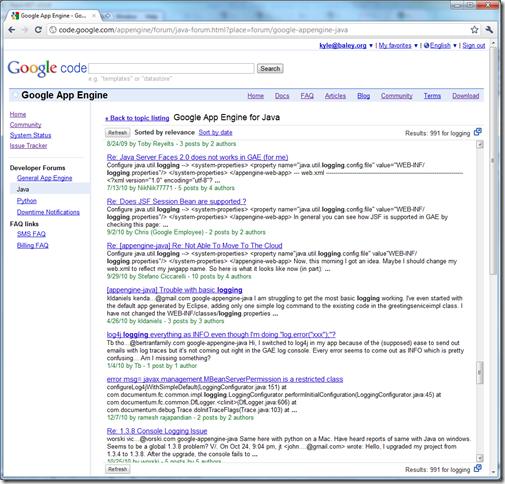
Task: Sign out of the account
Action: (x=474, y=46)
